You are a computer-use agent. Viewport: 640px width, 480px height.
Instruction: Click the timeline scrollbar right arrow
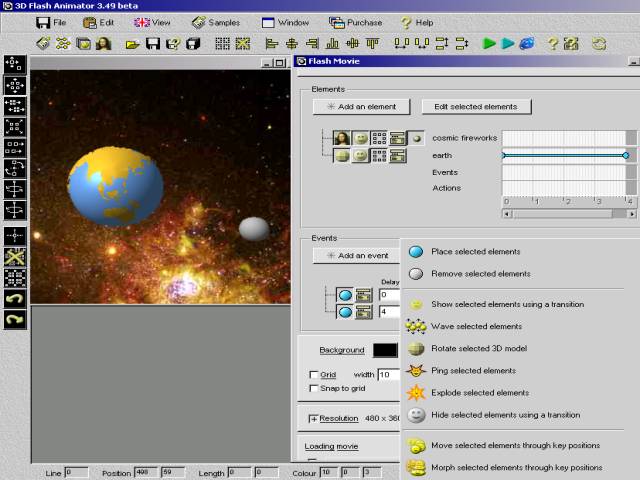coord(632,214)
